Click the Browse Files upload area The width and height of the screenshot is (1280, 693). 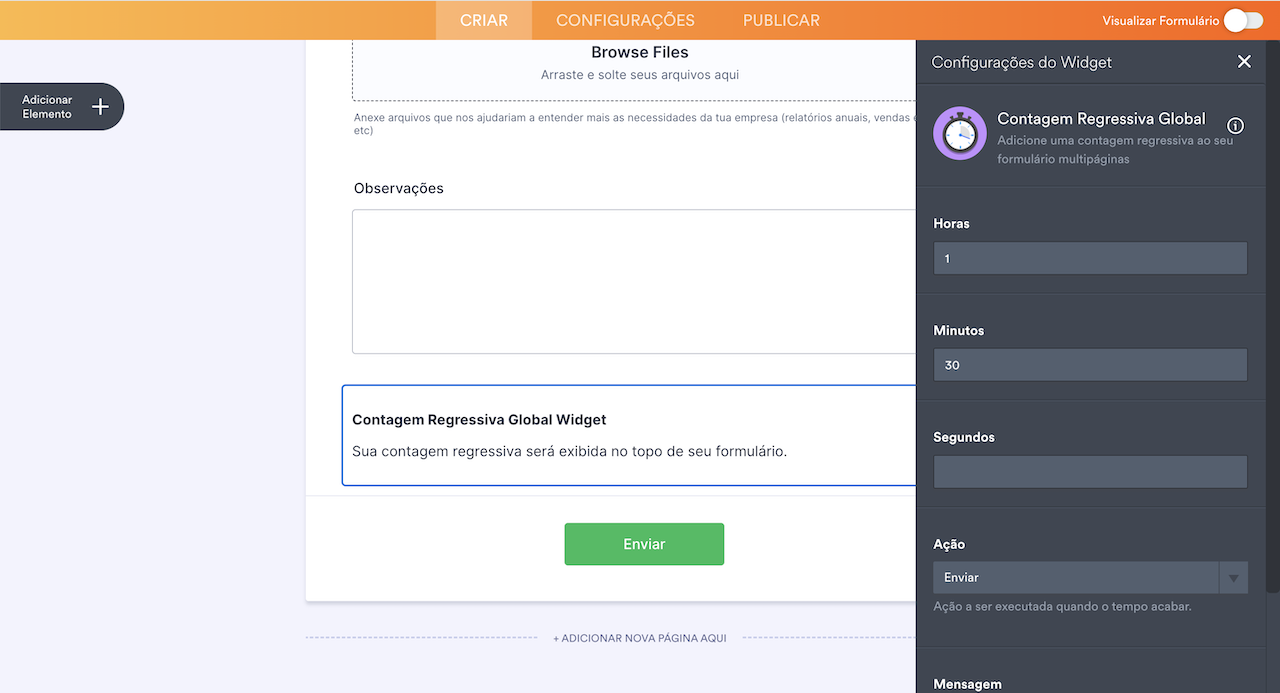point(639,62)
